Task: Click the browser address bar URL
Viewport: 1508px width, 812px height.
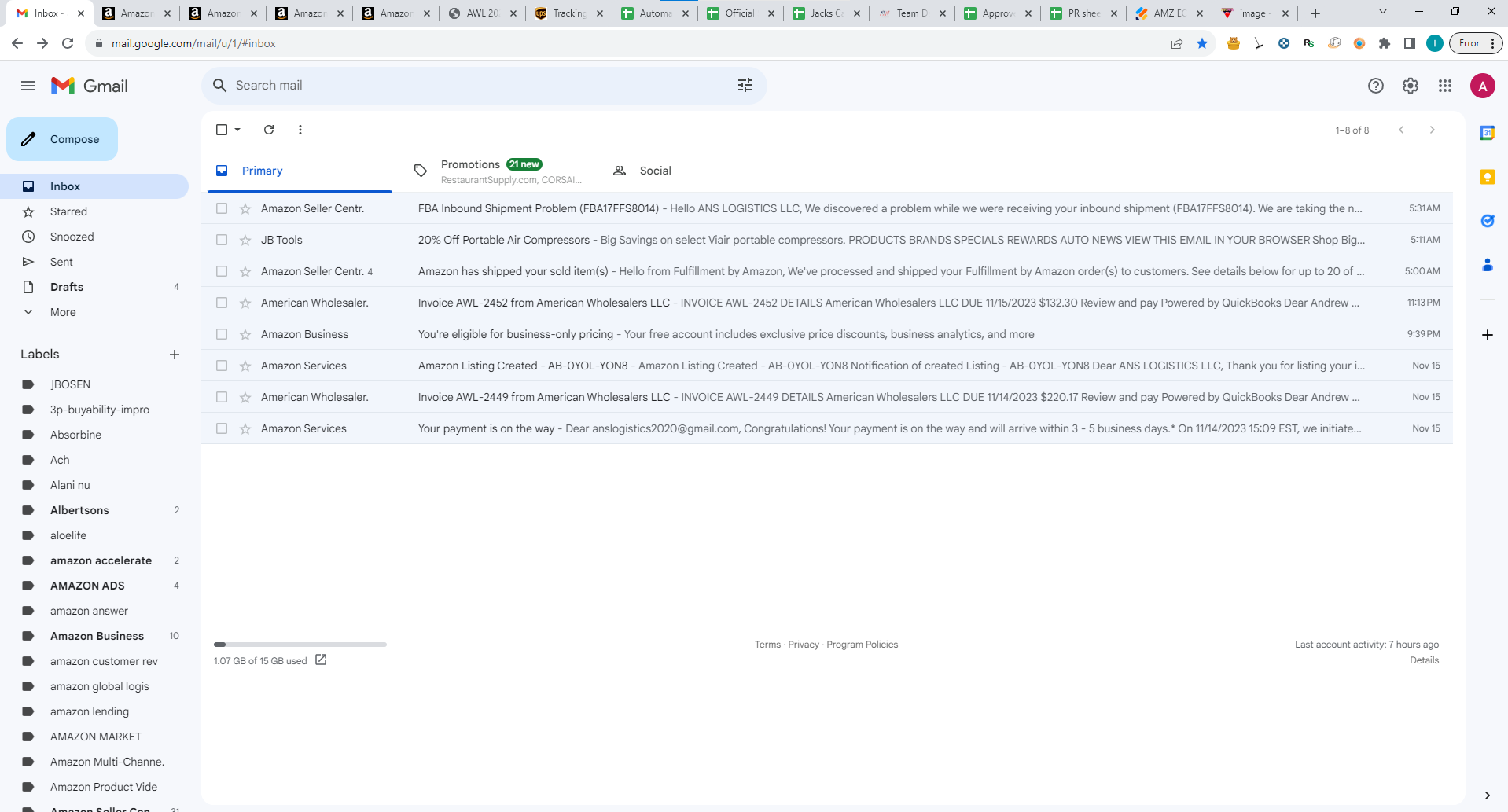Action: tap(193, 43)
